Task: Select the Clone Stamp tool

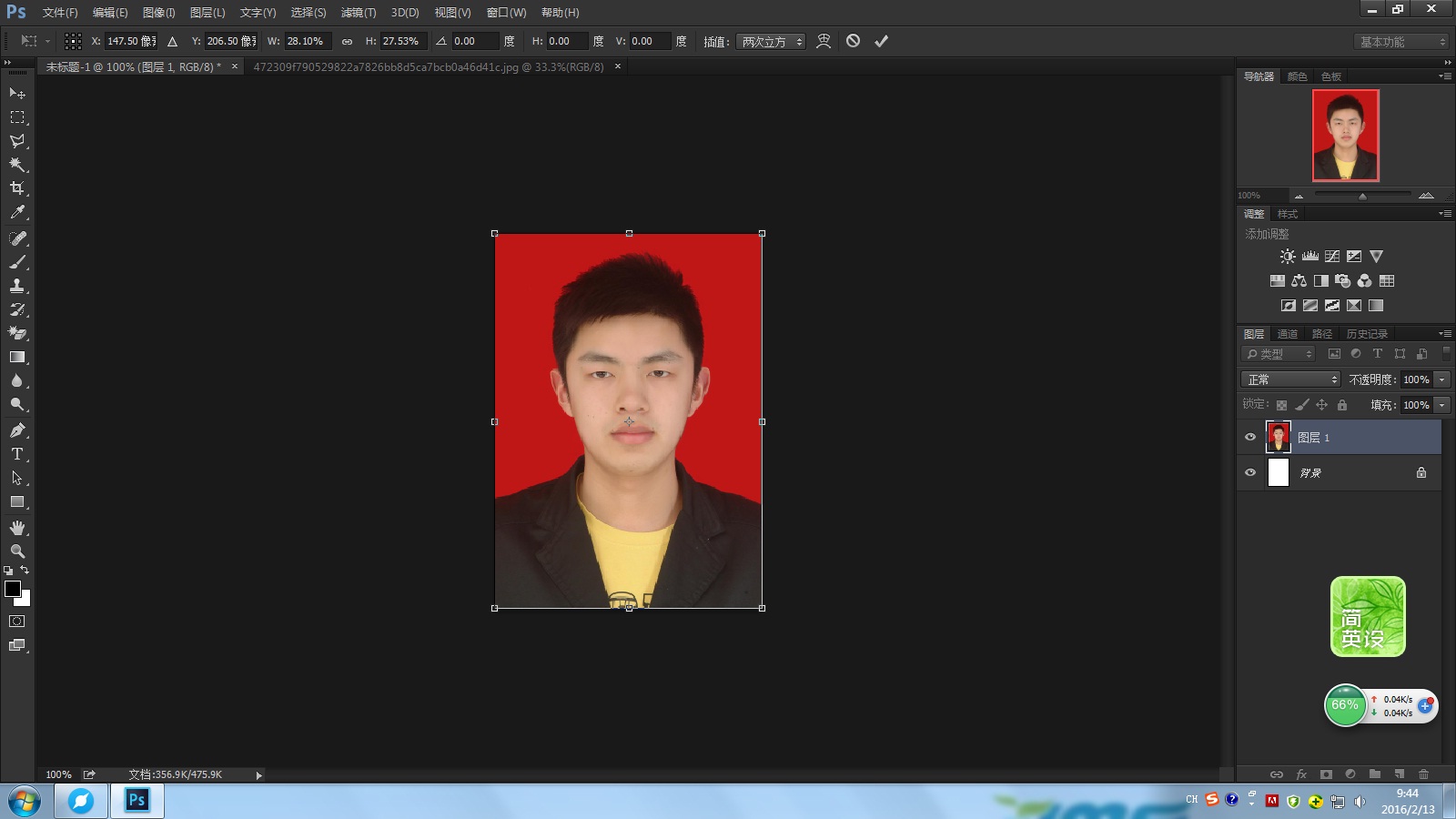Action: [17, 286]
